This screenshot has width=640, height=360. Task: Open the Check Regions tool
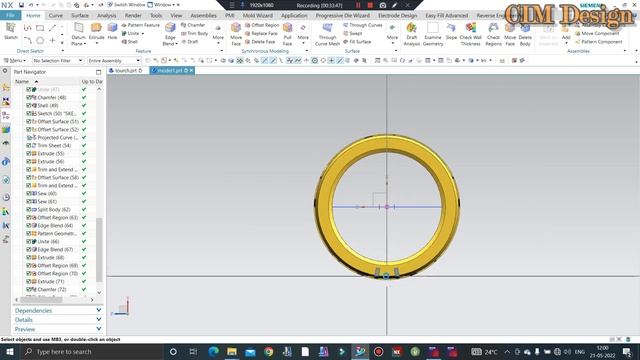(x=493, y=34)
